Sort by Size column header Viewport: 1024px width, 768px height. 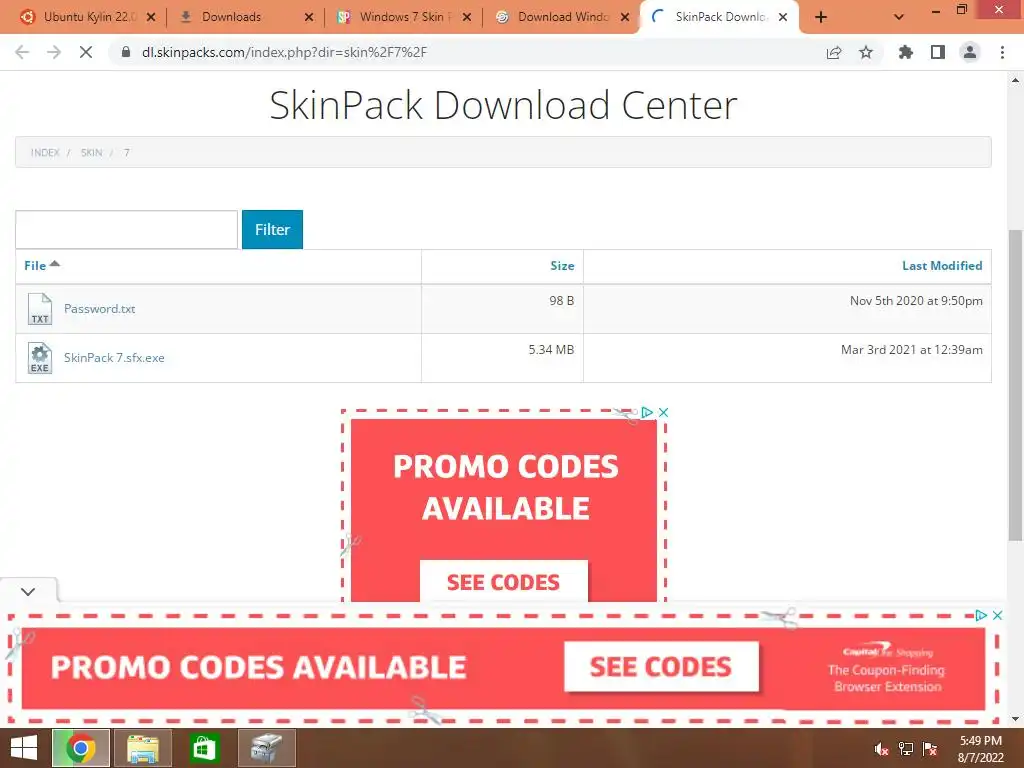562,265
